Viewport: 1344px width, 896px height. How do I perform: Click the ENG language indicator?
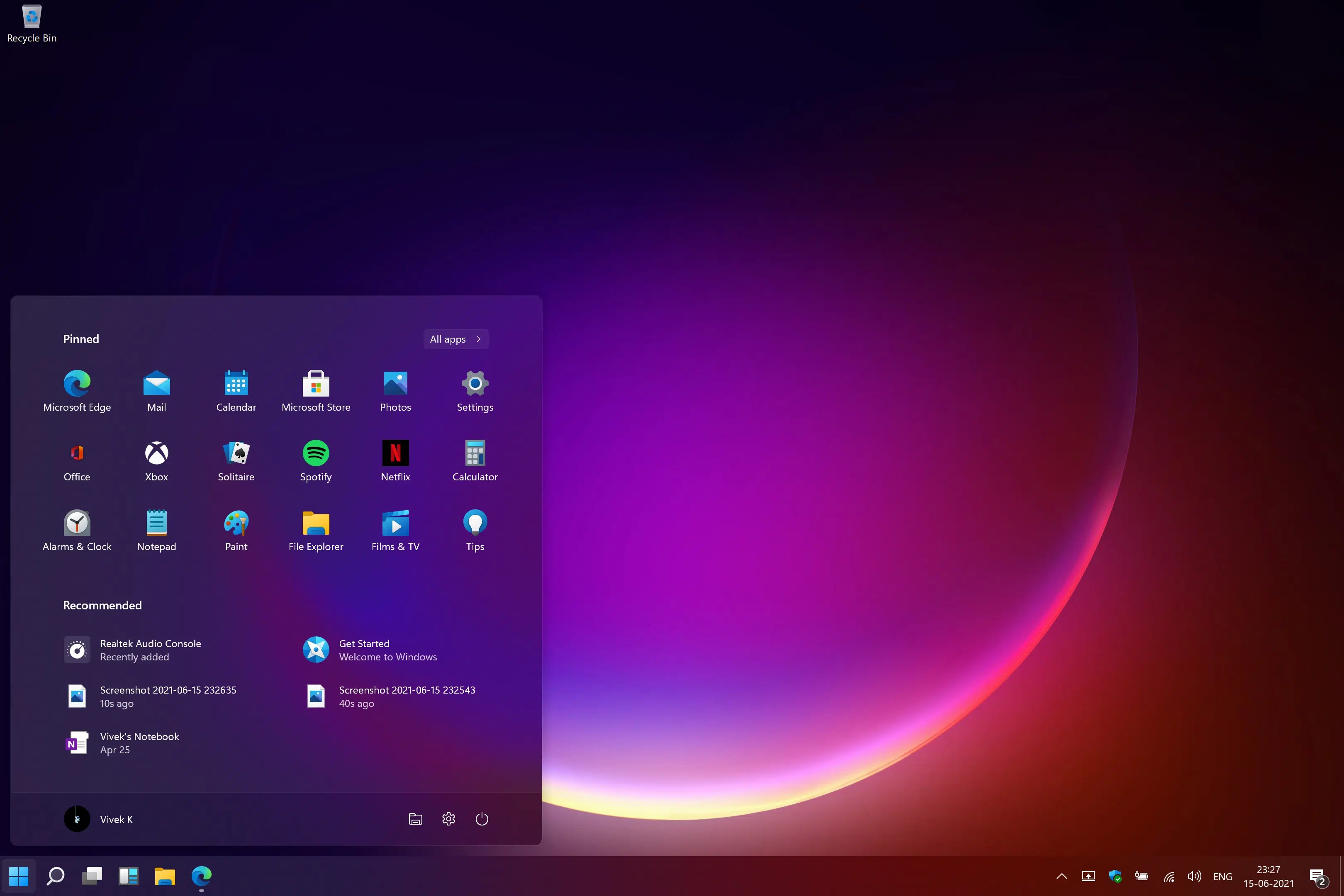click(1222, 877)
